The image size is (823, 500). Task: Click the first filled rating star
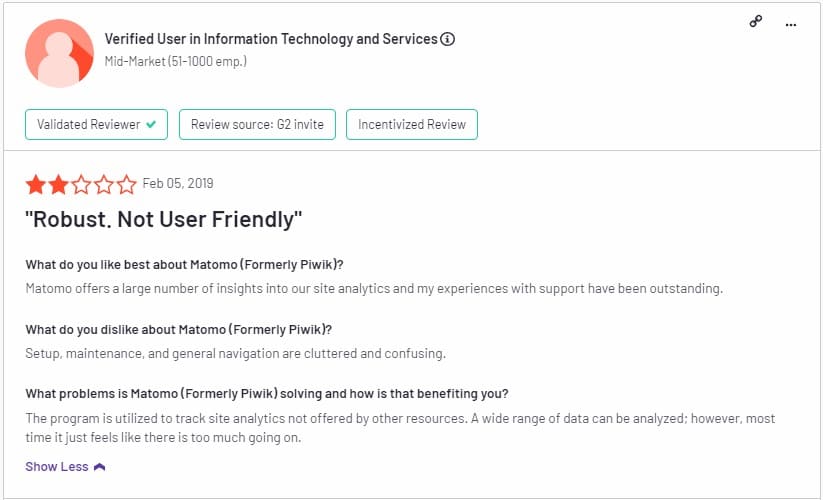tap(36, 185)
